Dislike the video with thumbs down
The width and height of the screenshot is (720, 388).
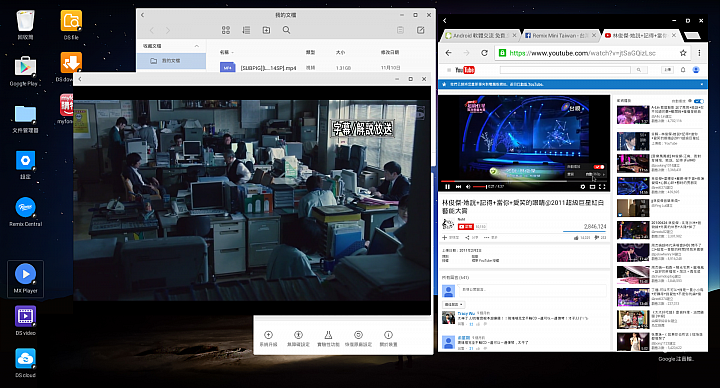click(x=600, y=237)
